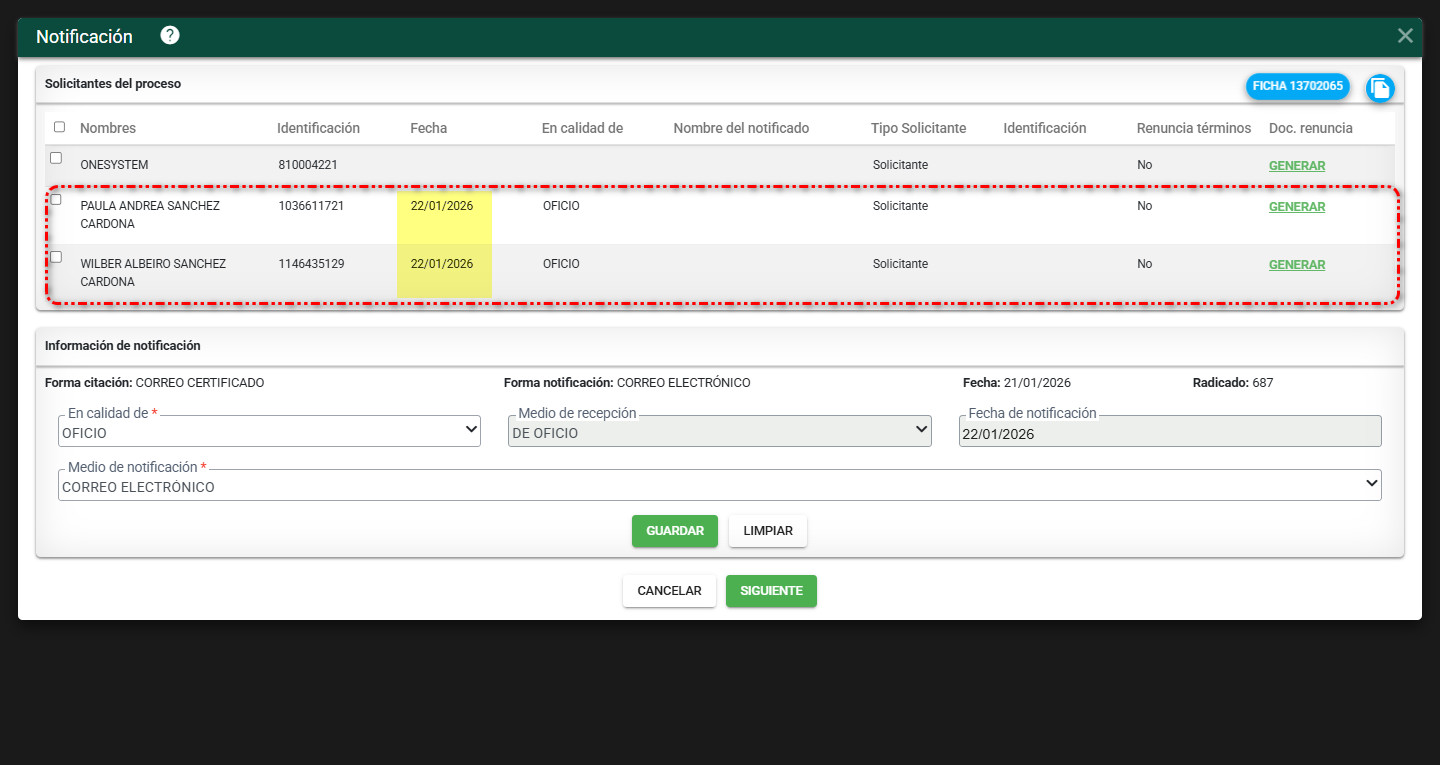Toggle the select-all checkbox in header

click(x=59, y=127)
